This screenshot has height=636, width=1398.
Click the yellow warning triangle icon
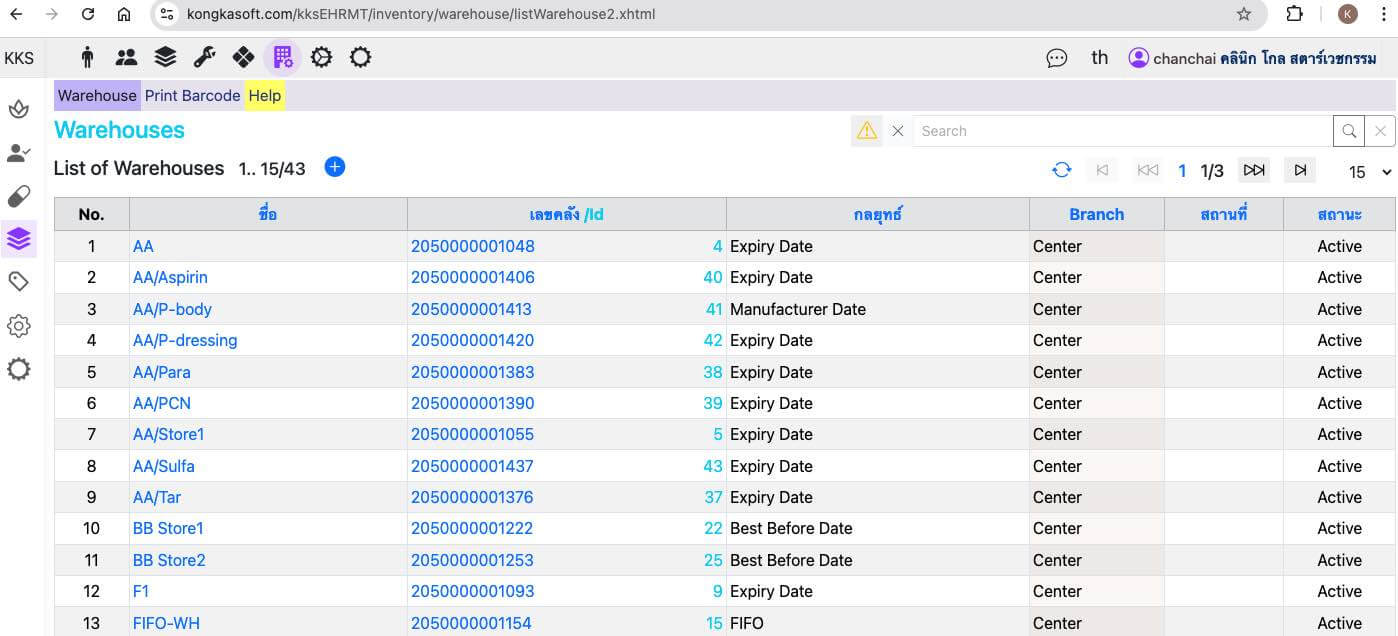coord(866,131)
